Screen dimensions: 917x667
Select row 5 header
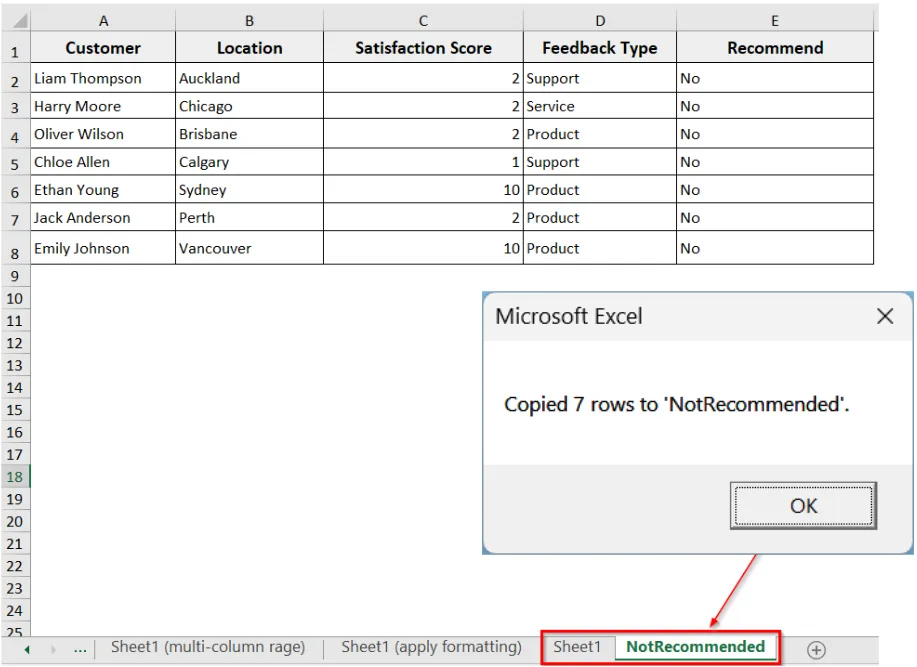[x=15, y=164]
